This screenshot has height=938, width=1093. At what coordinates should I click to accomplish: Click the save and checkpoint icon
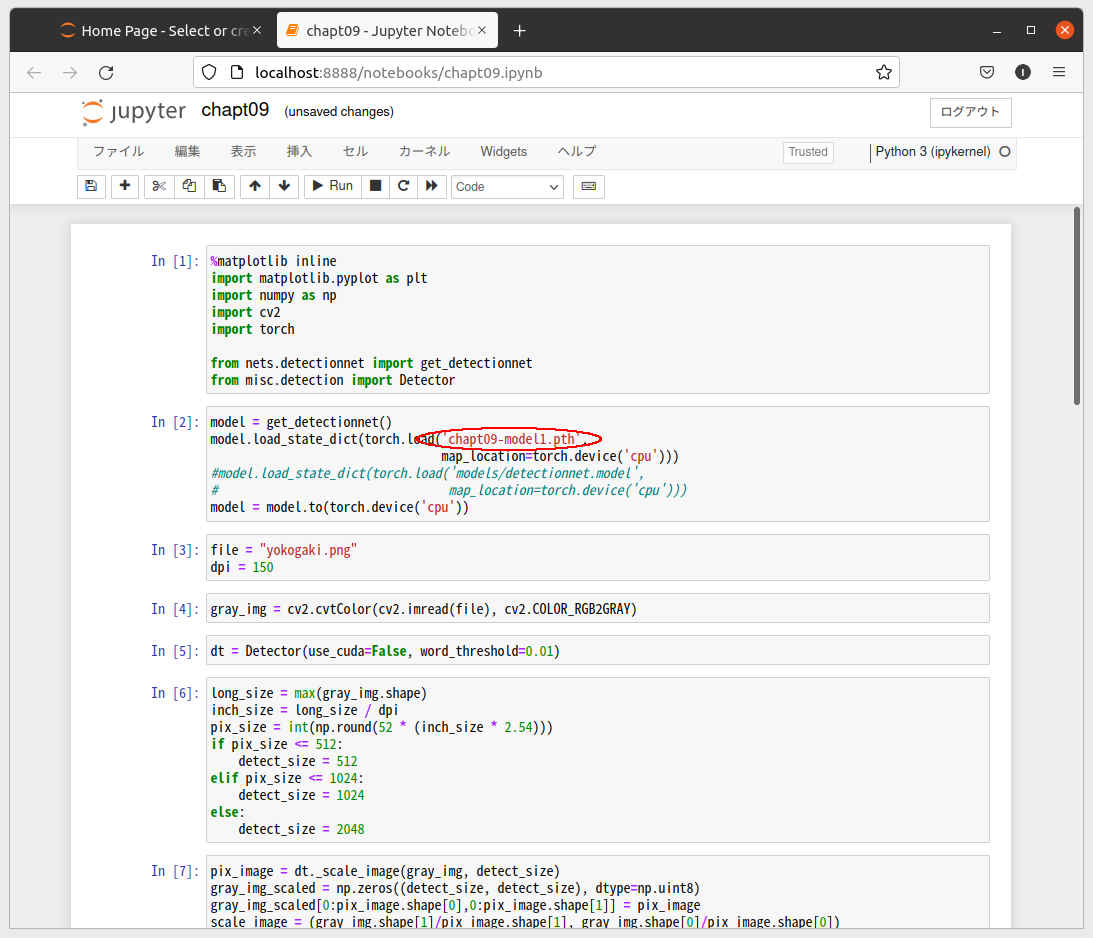tap(91, 186)
